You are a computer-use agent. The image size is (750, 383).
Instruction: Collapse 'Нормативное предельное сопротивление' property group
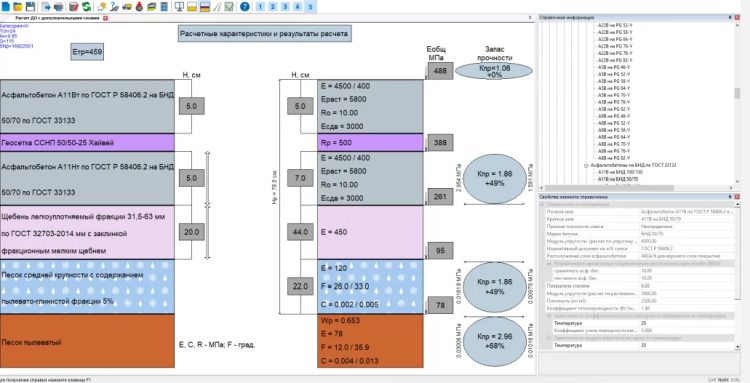549,263
